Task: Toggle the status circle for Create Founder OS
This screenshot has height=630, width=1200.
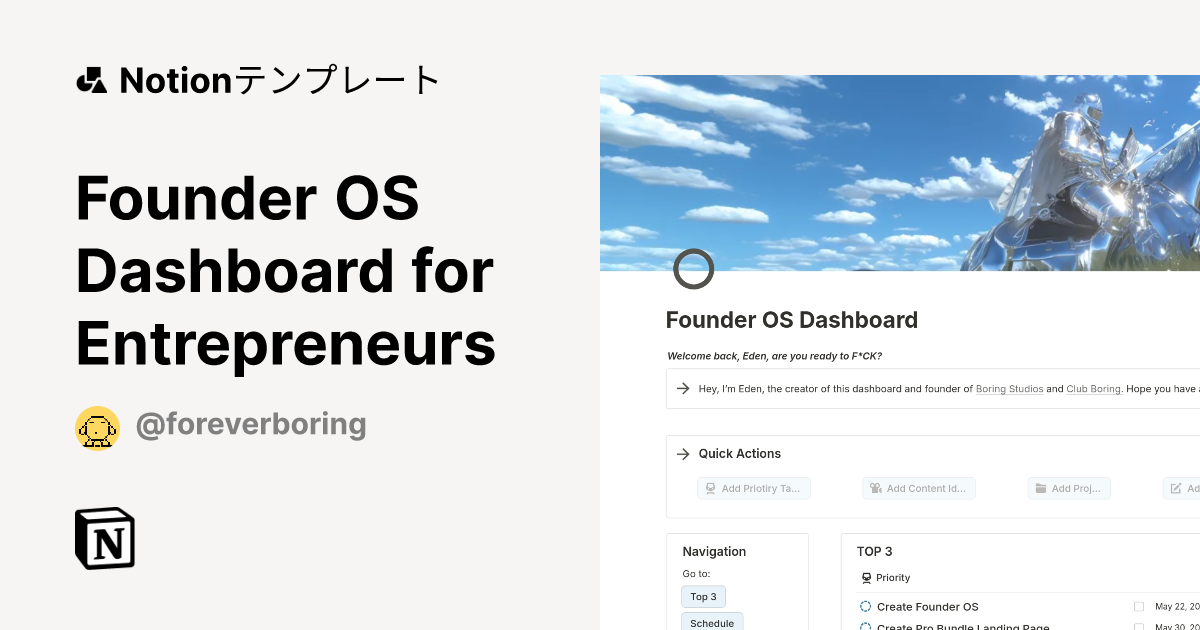Action: [864, 606]
